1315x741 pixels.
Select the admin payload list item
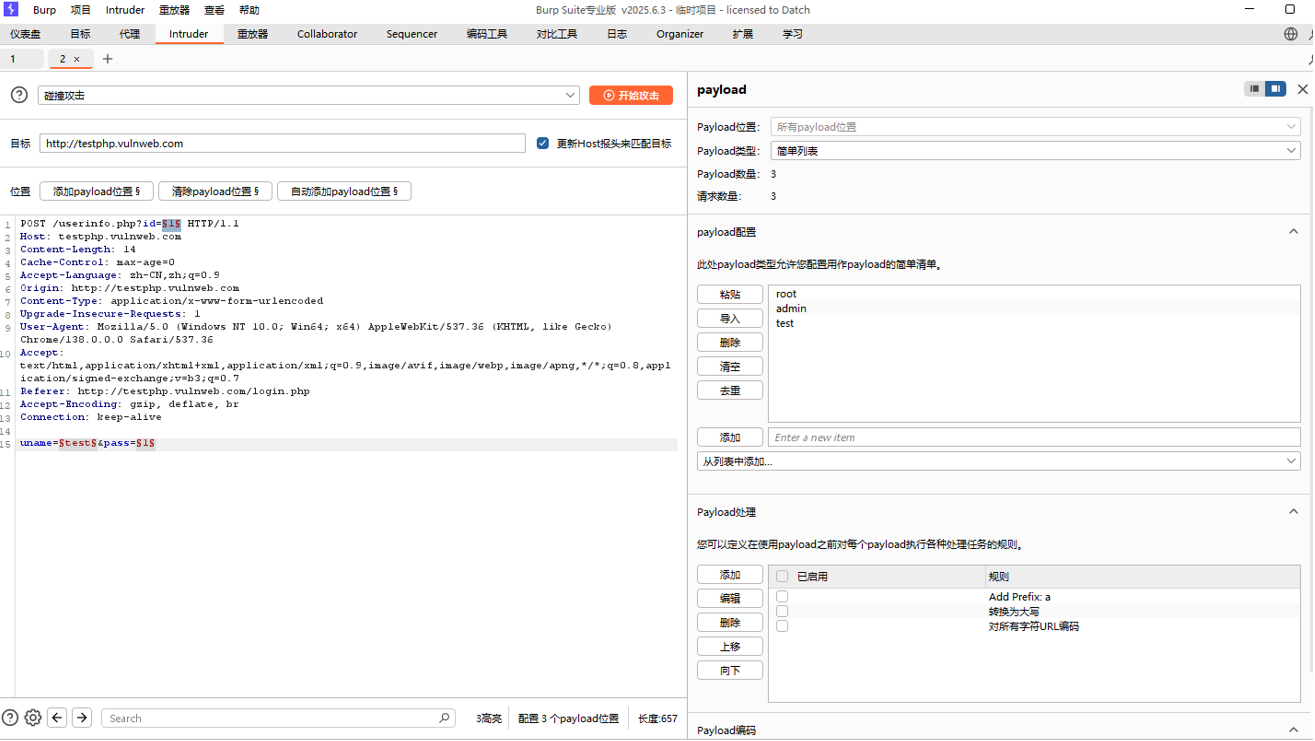[1034, 308]
